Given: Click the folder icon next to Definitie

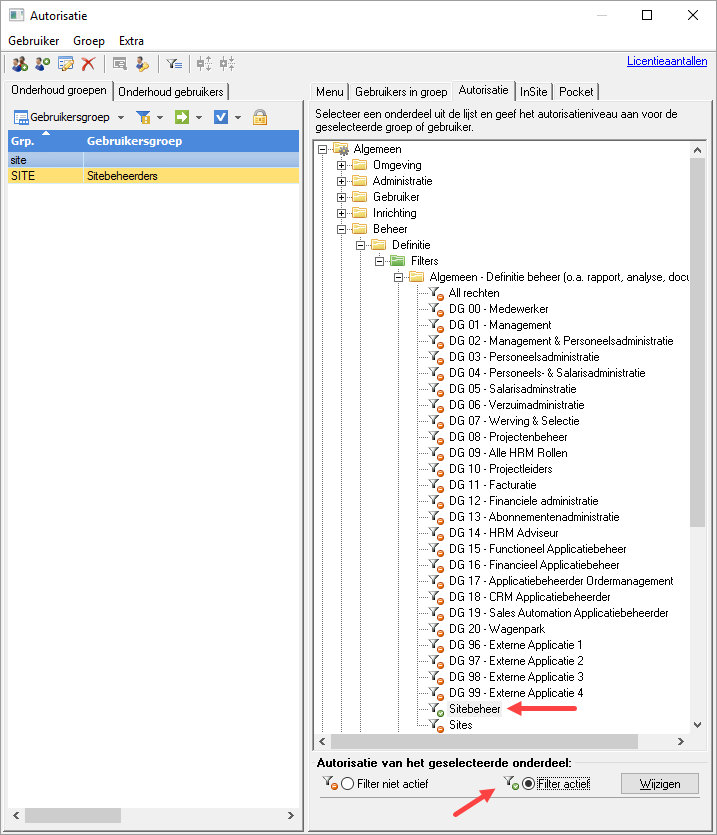Looking at the screenshot, I should coord(378,245).
